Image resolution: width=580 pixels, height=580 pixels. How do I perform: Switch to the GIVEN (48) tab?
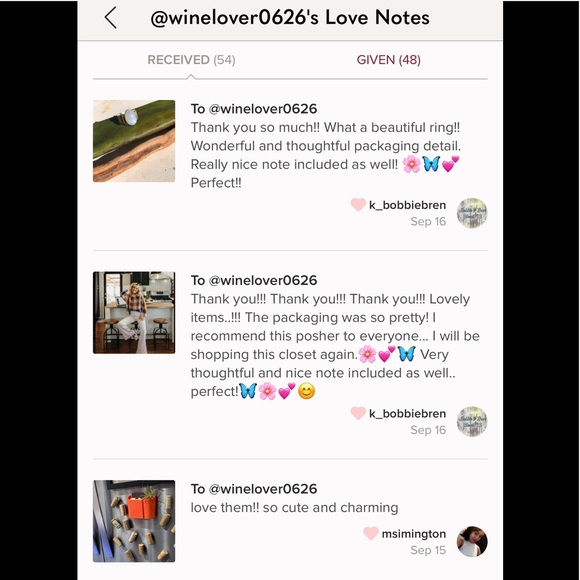tap(388, 60)
